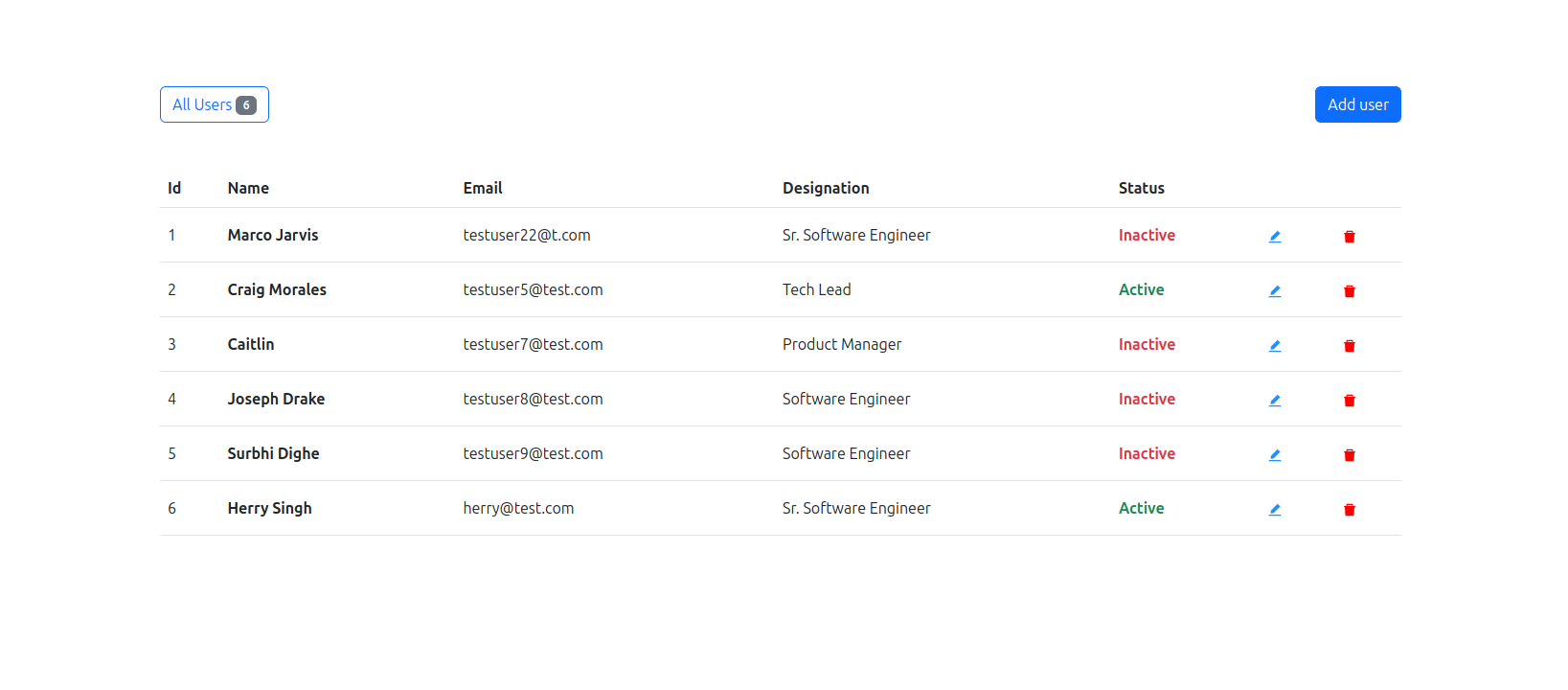This screenshot has width=1568, height=690.
Task: Open edit for Caitlin's row
Action: (1275, 346)
